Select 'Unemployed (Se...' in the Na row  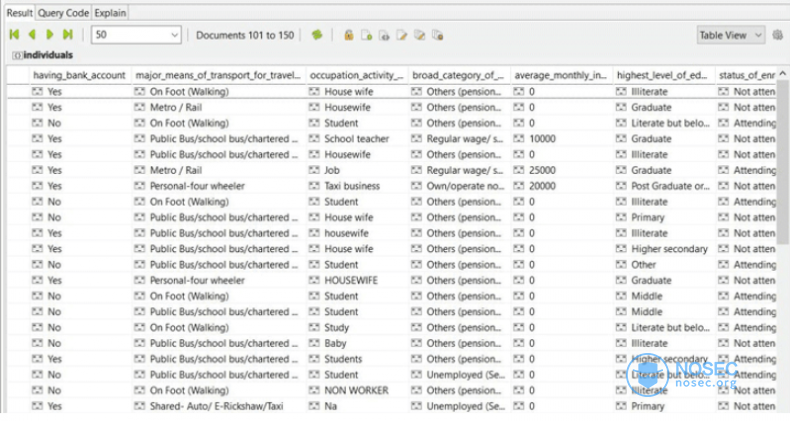(x=459, y=406)
